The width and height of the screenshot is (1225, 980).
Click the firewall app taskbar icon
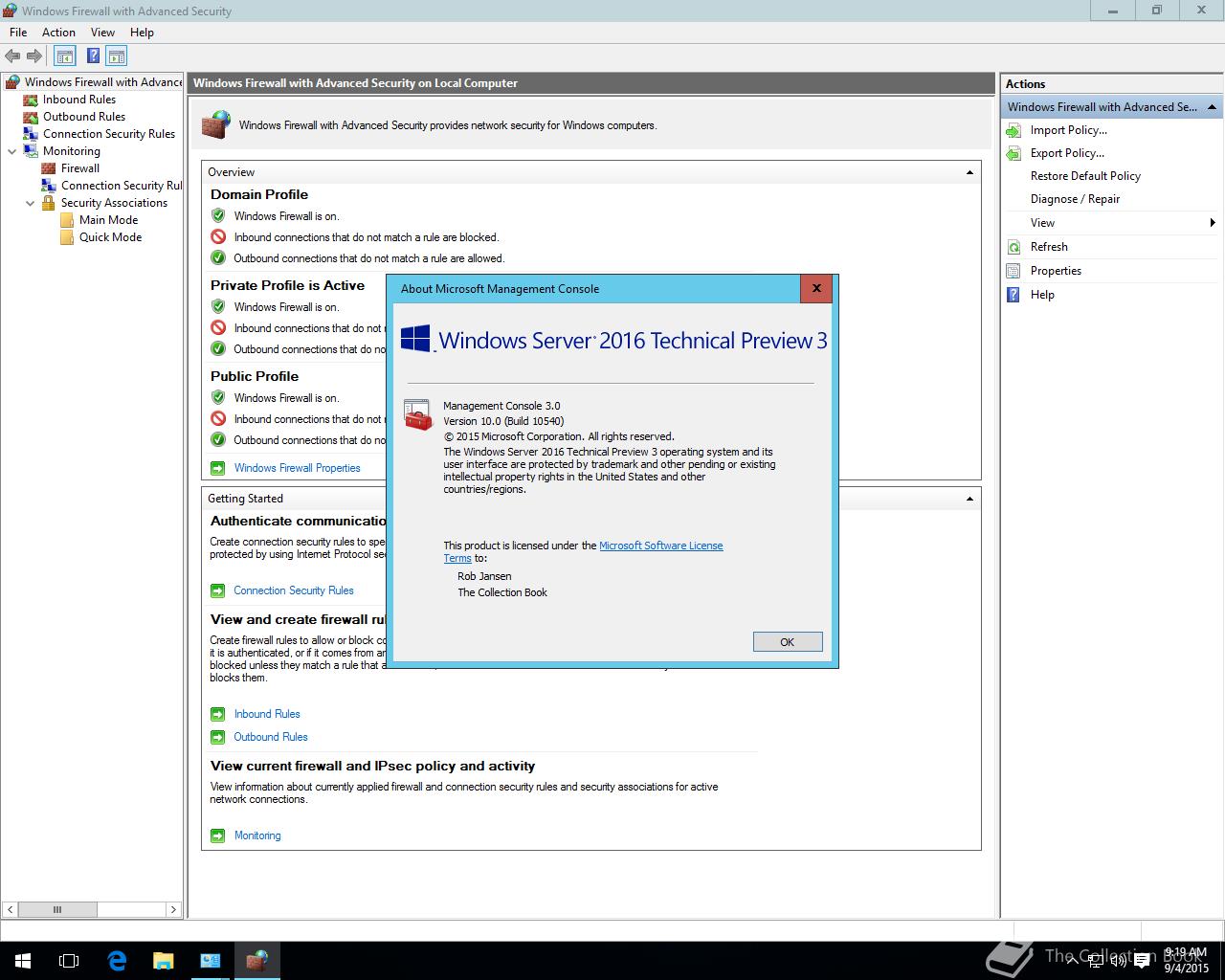[256, 961]
